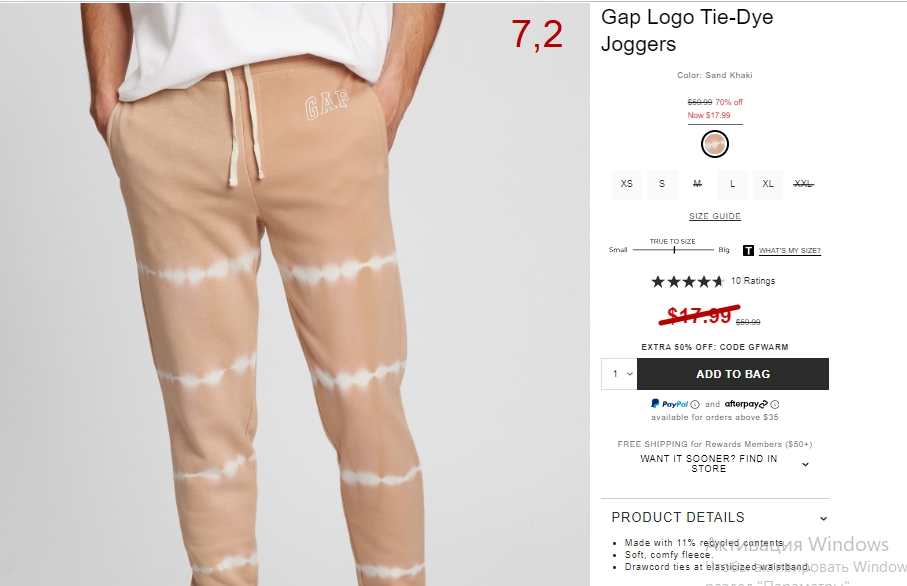Select the Sand Khaki color swatch

[x=715, y=144]
